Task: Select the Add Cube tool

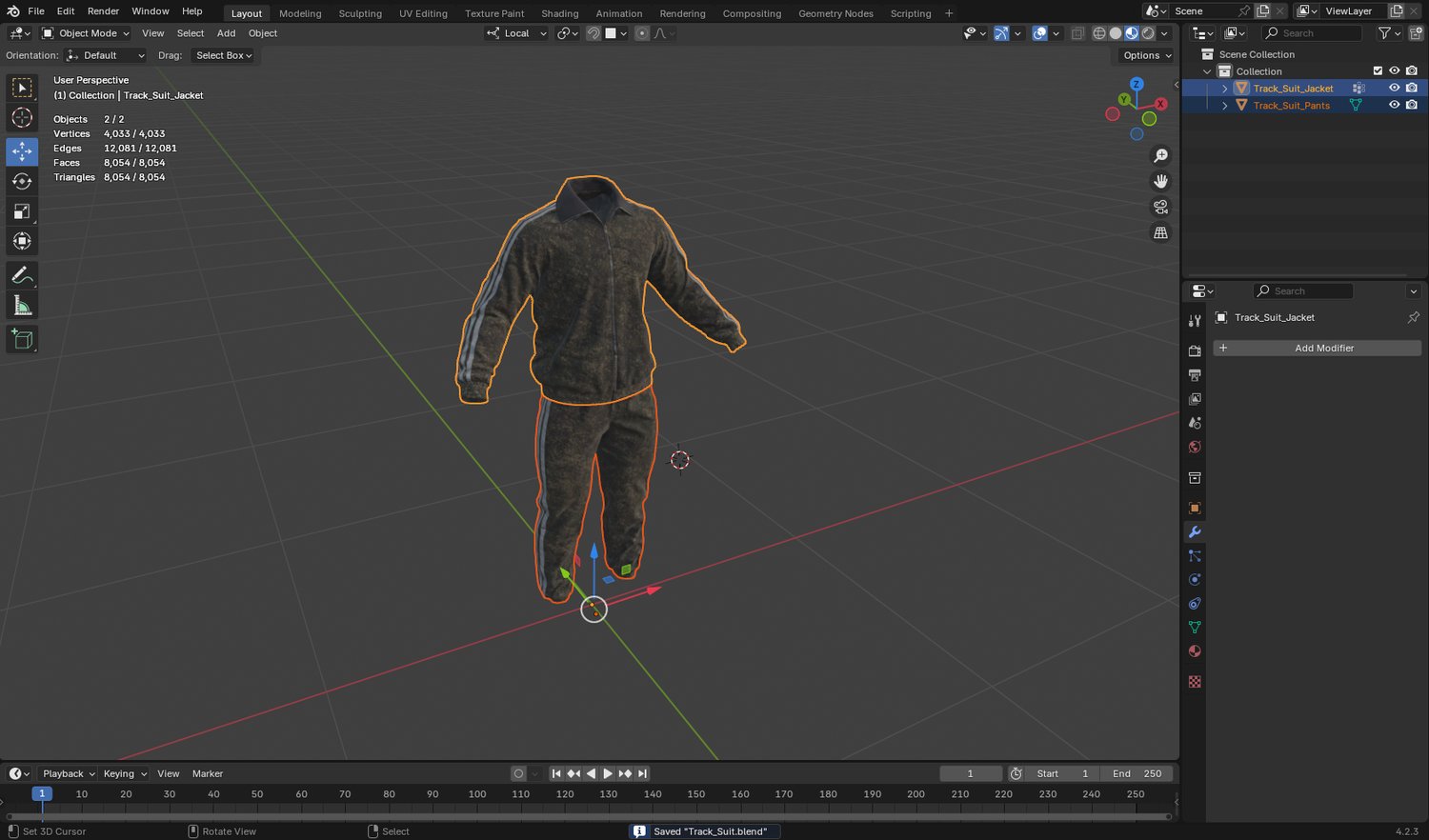Action: 22,340
